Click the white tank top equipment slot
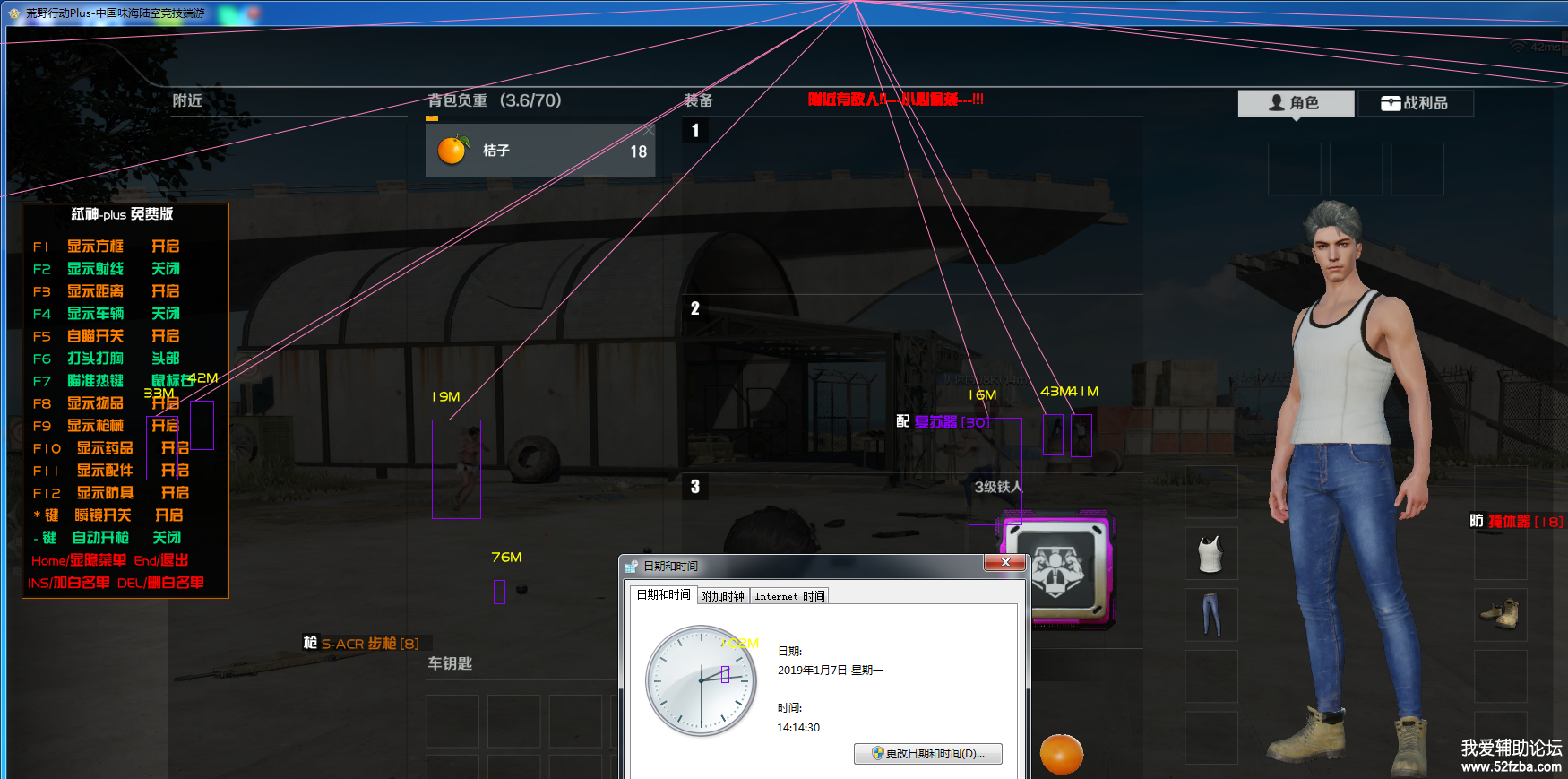 (x=1210, y=554)
